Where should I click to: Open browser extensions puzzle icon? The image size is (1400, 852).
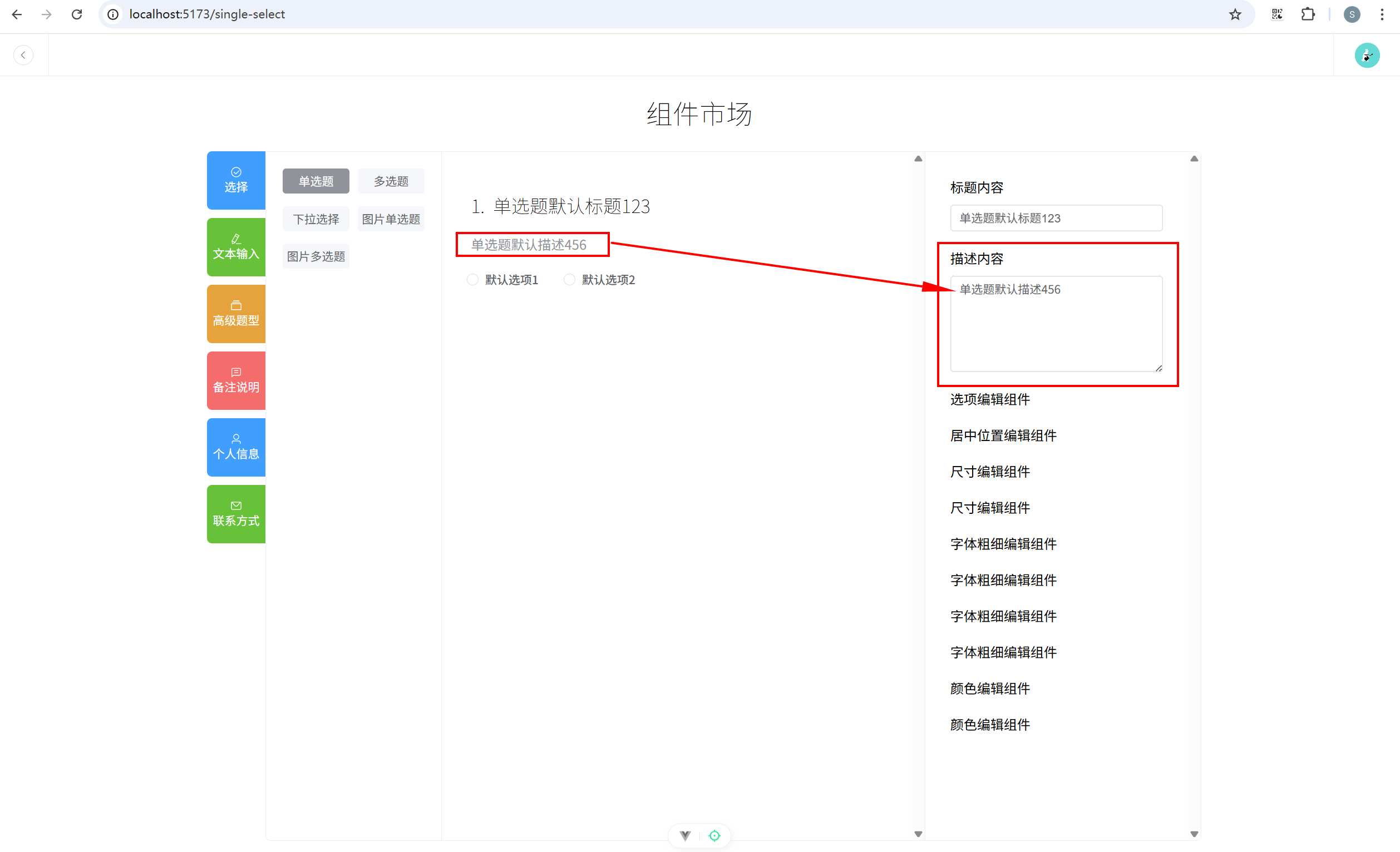[x=1308, y=14]
